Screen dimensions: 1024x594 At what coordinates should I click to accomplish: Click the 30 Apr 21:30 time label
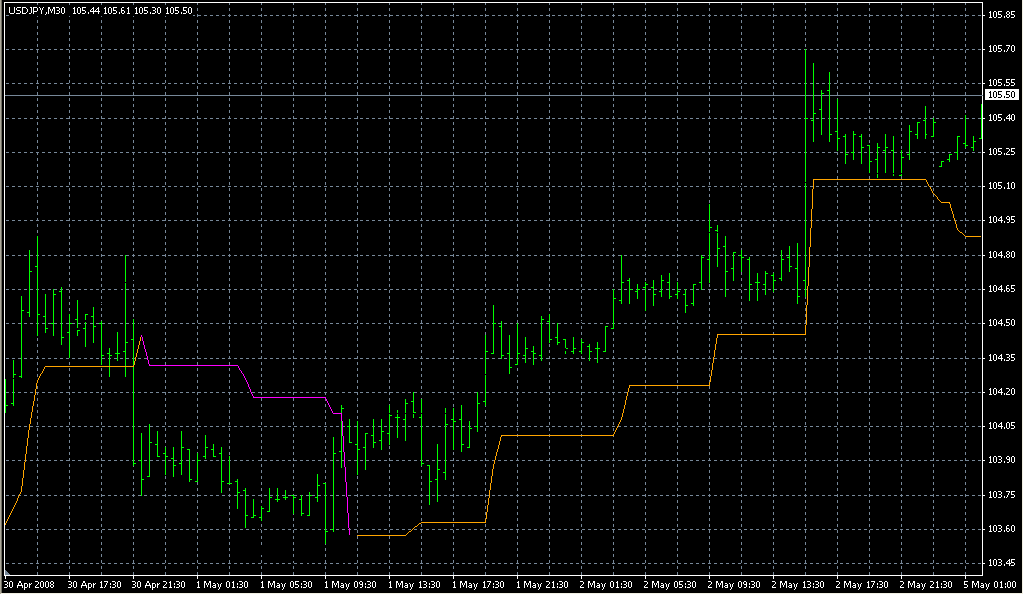159,585
